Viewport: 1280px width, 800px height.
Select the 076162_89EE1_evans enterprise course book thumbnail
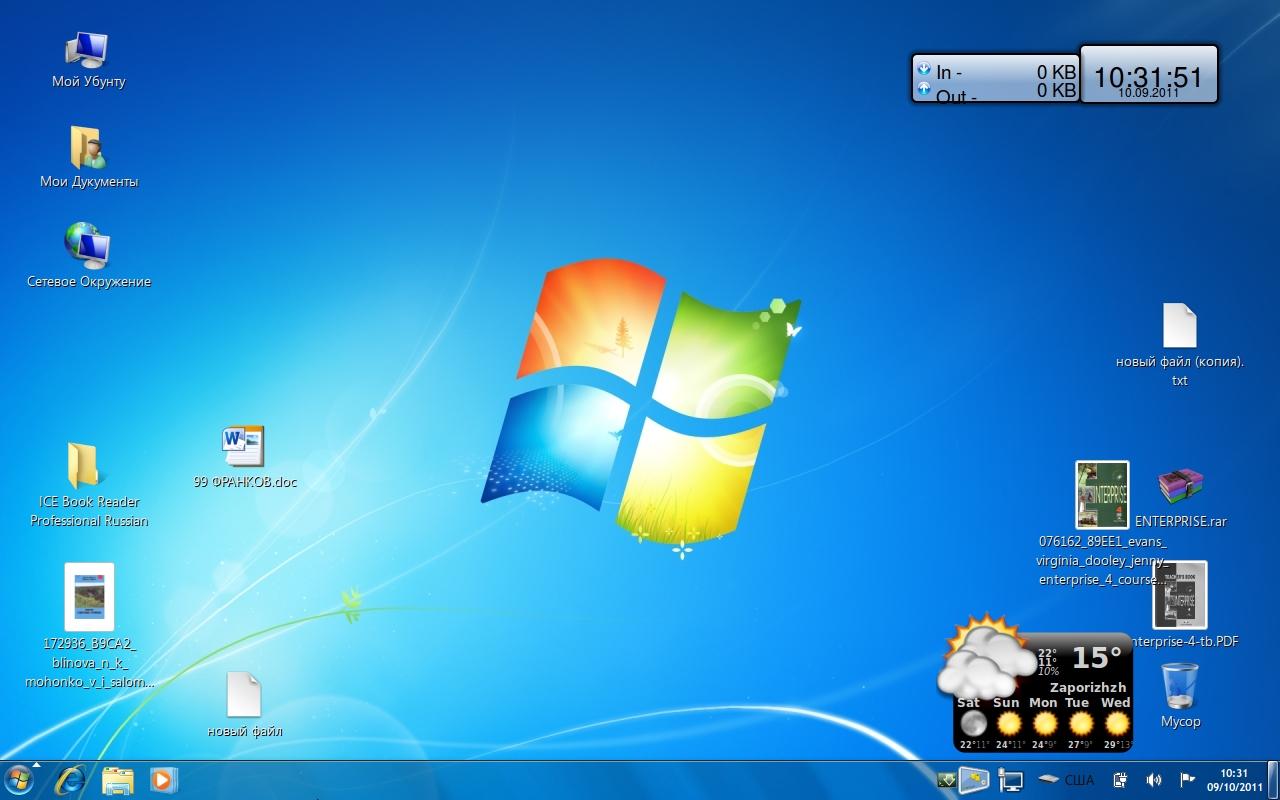[x=1102, y=495]
